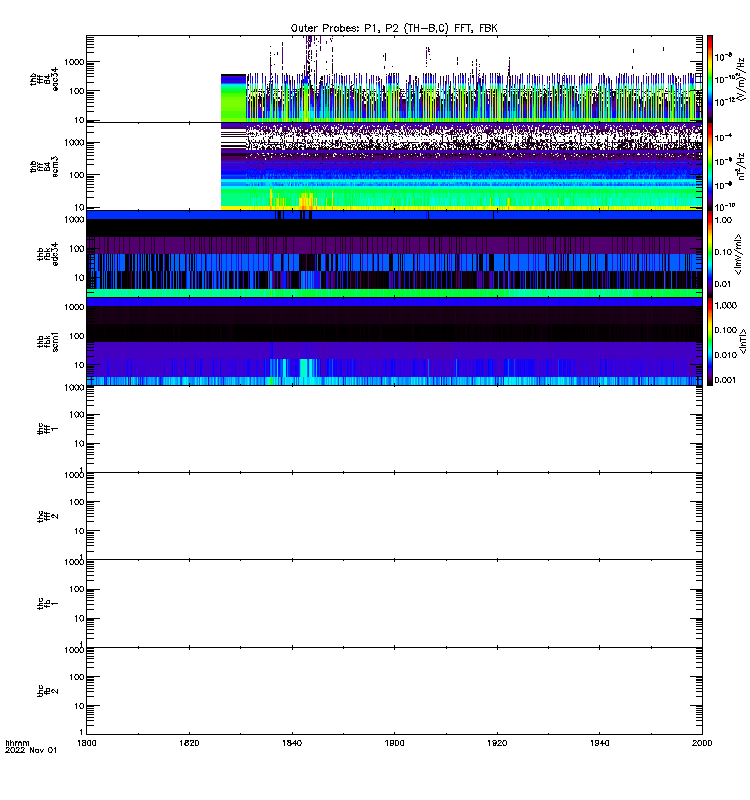Click the '1.00' tick on the mV/m color bar
The image size is (750, 800).
[723, 220]
